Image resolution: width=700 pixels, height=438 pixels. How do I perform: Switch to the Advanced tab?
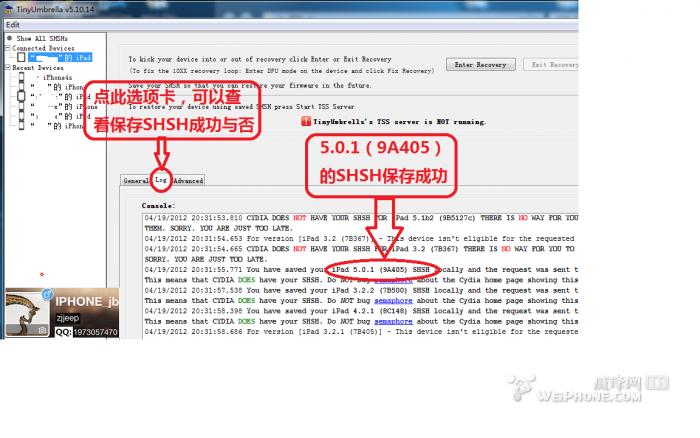click(x=188, y=180)
